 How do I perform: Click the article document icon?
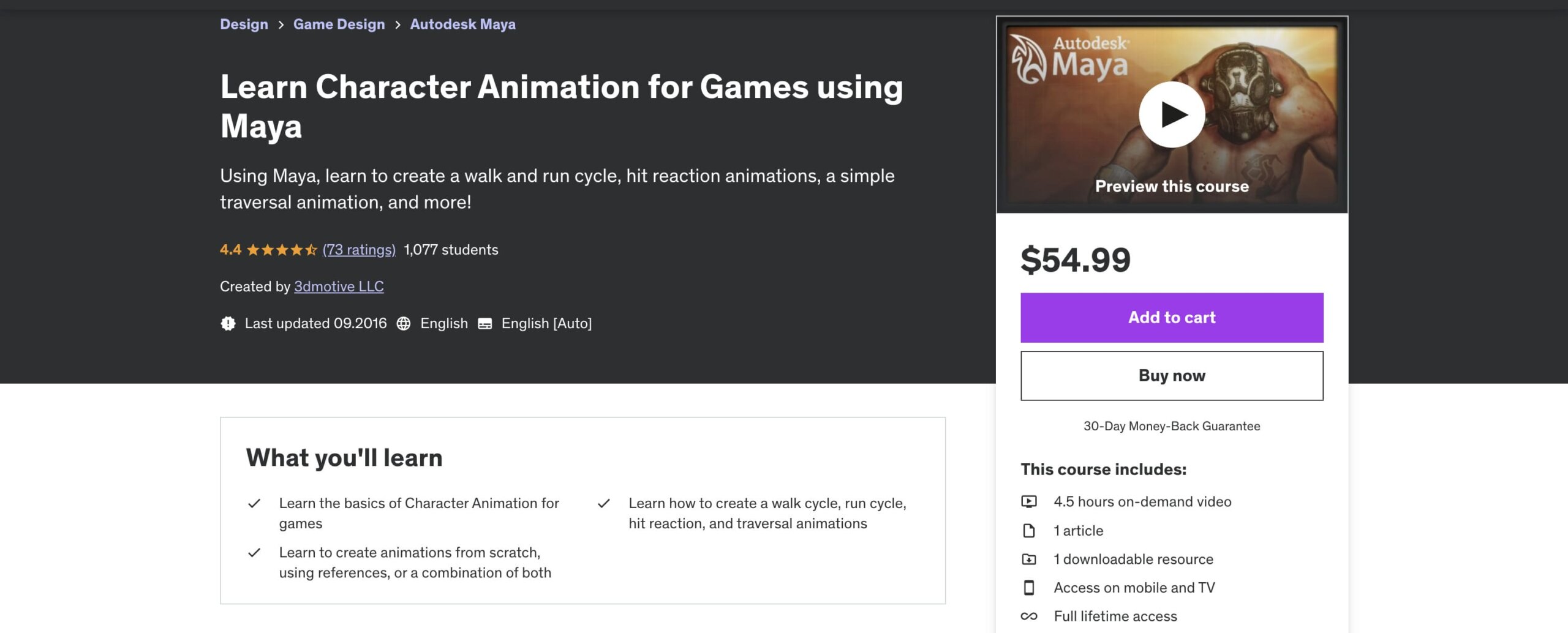coord(1029,530)
